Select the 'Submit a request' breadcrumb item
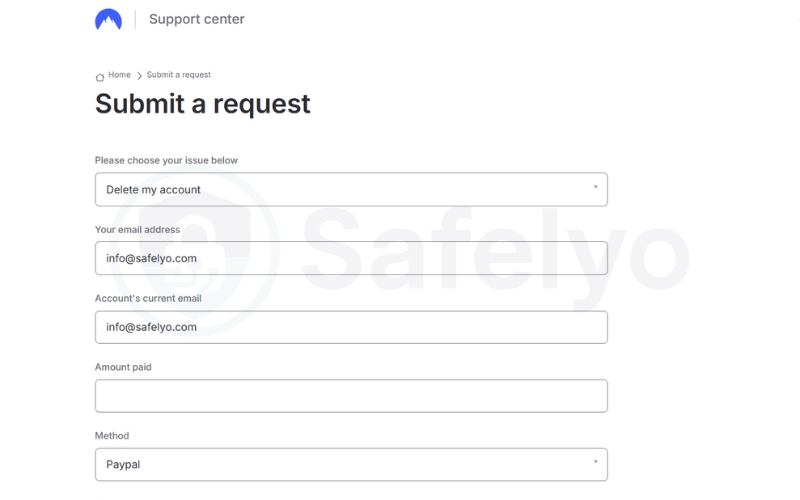Screen dimensions: 800x500 pyautogui.click(x=179, y=75)
